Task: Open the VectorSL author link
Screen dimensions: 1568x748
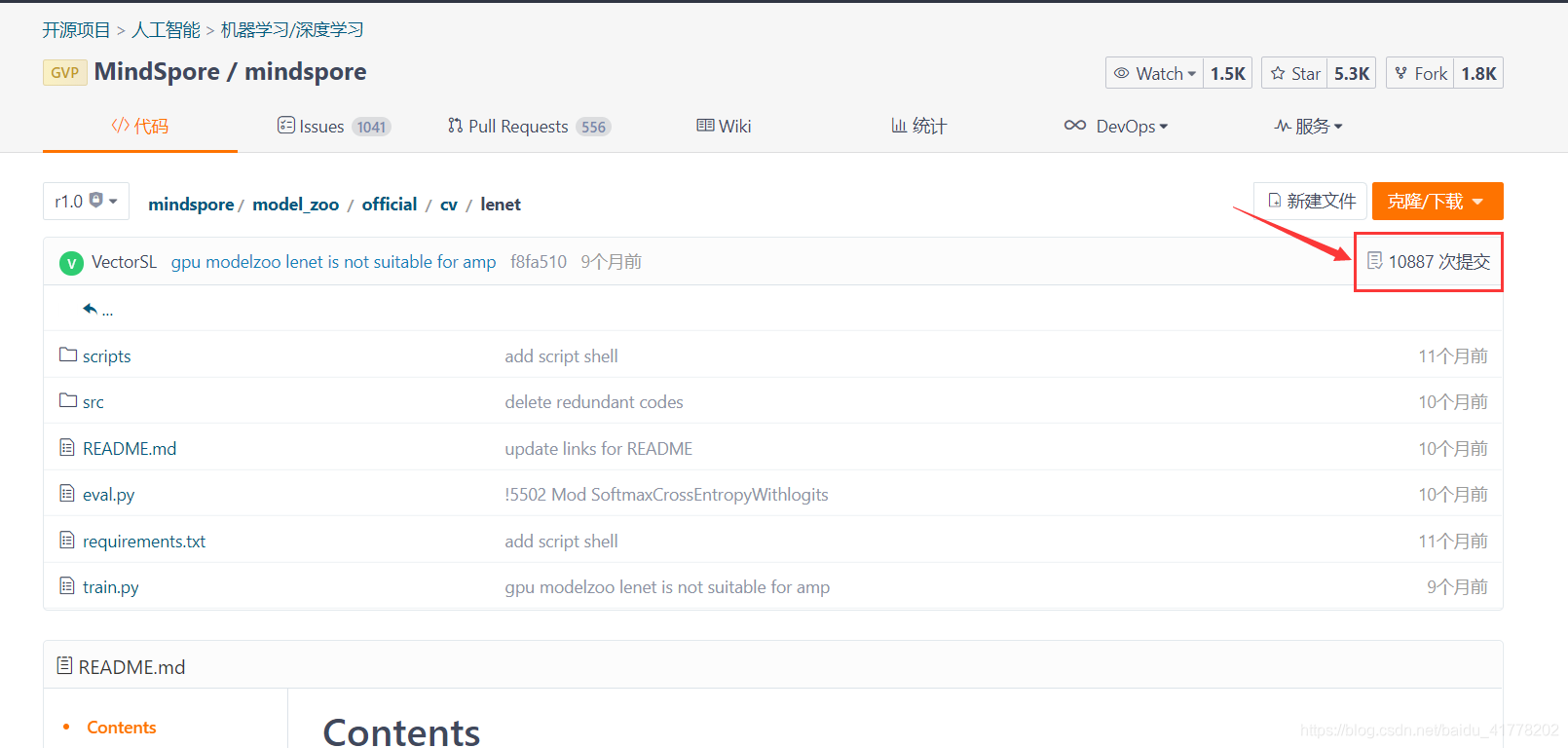Action: pos(124,262)
